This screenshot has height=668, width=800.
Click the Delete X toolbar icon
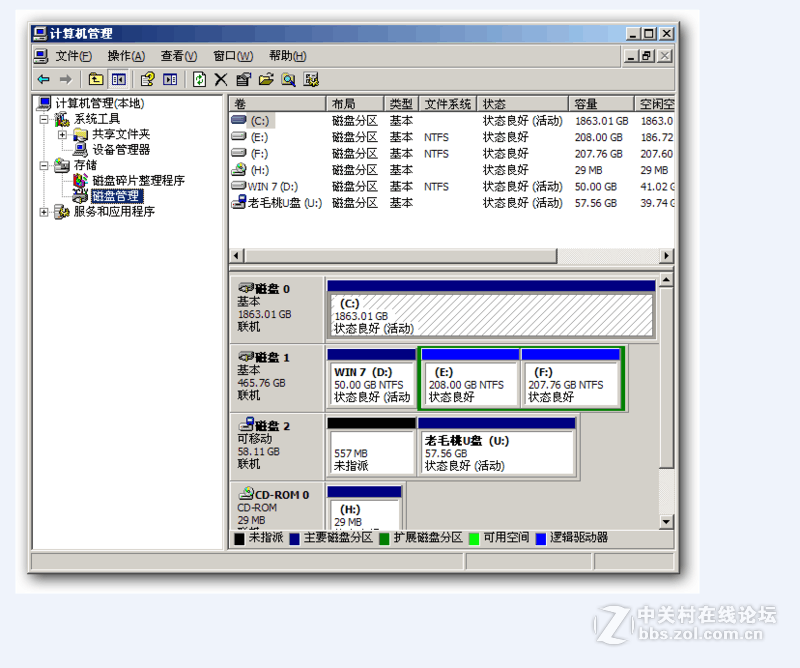click(221, 79)
